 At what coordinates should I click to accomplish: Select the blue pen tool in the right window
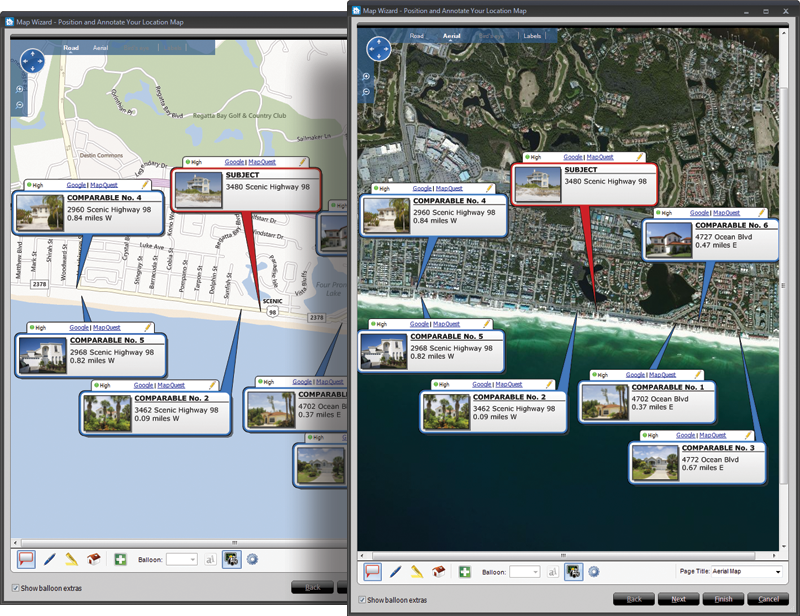click(x=395, y=572)
